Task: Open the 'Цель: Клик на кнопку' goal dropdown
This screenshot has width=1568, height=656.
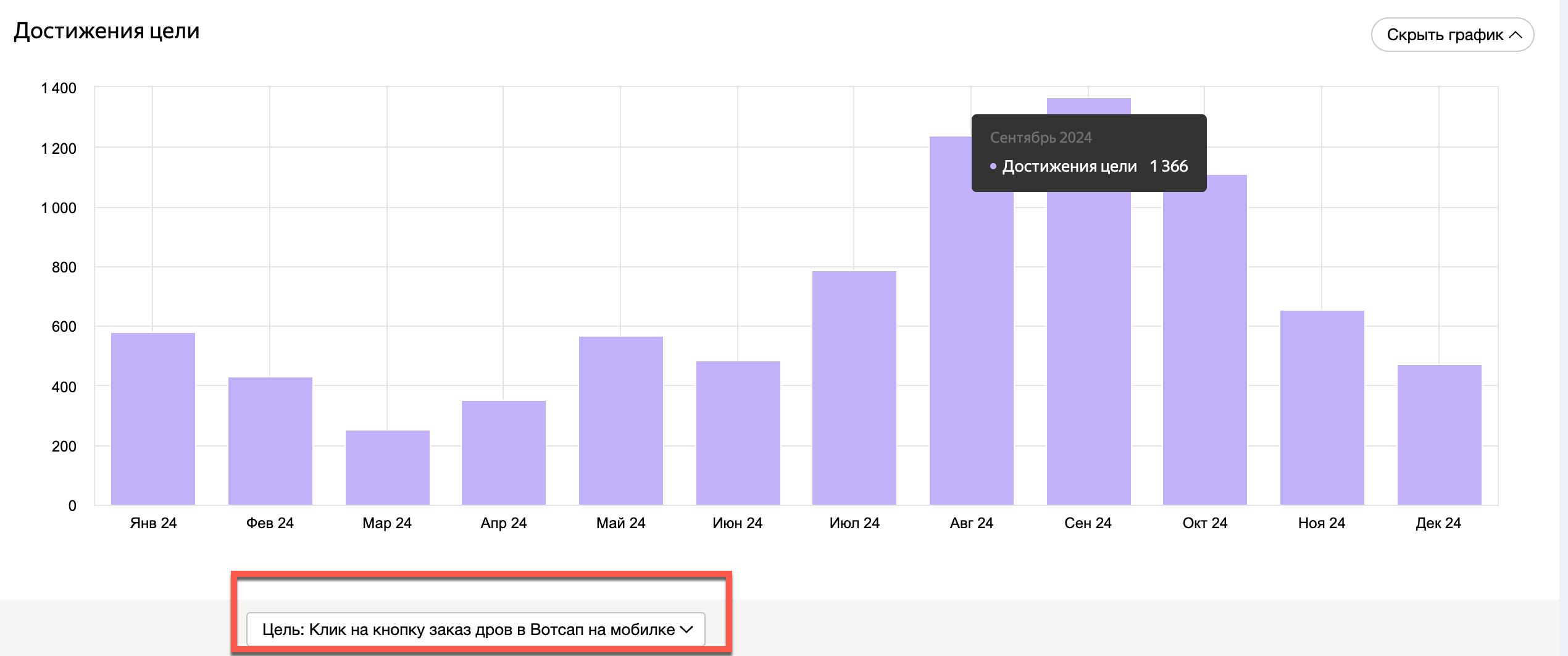Action: pyautogui.click(x=476, y=629)
